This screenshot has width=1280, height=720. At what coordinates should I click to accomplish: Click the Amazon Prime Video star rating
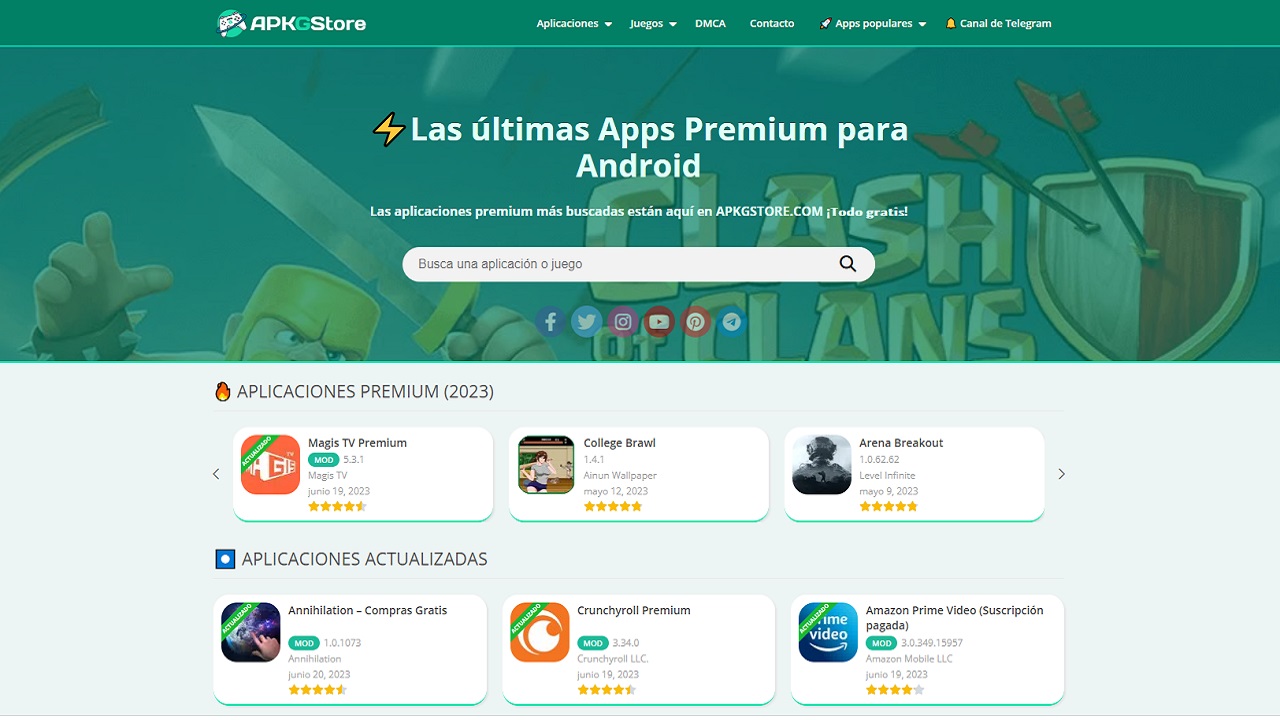click(895, 689)
